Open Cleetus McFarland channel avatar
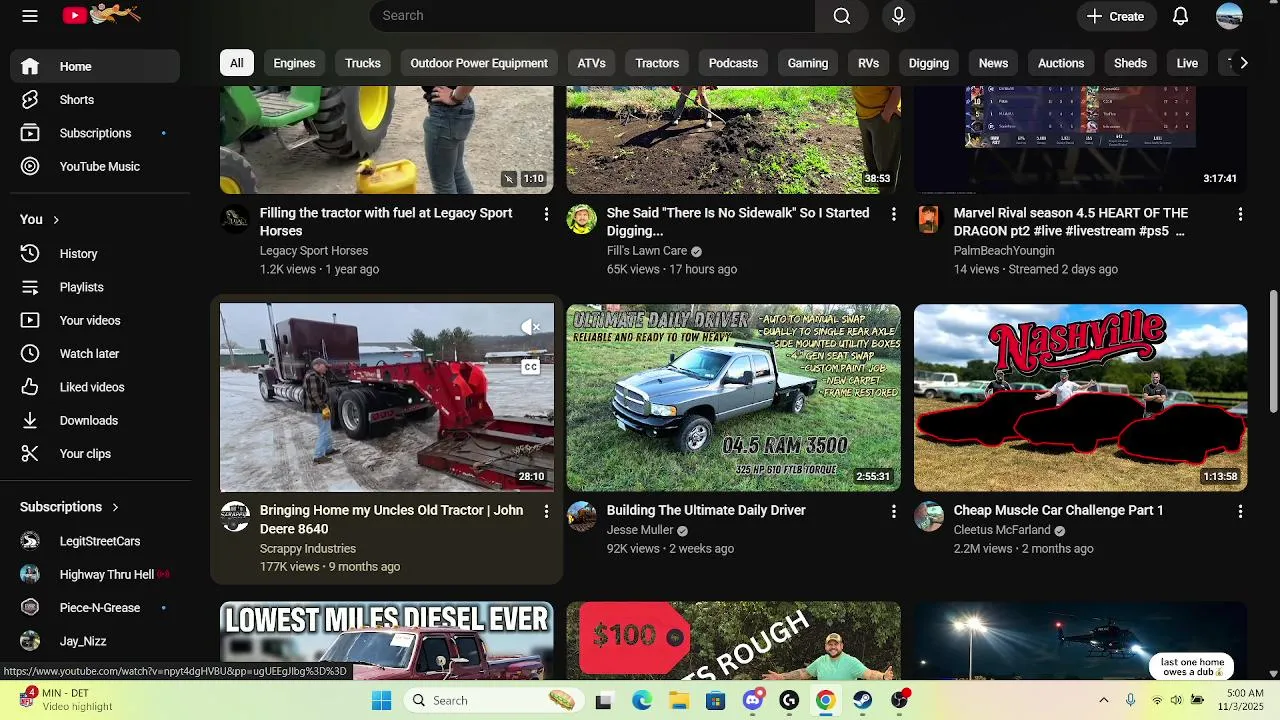Viewport: 1280px width, 720px height. coord(929,516)
